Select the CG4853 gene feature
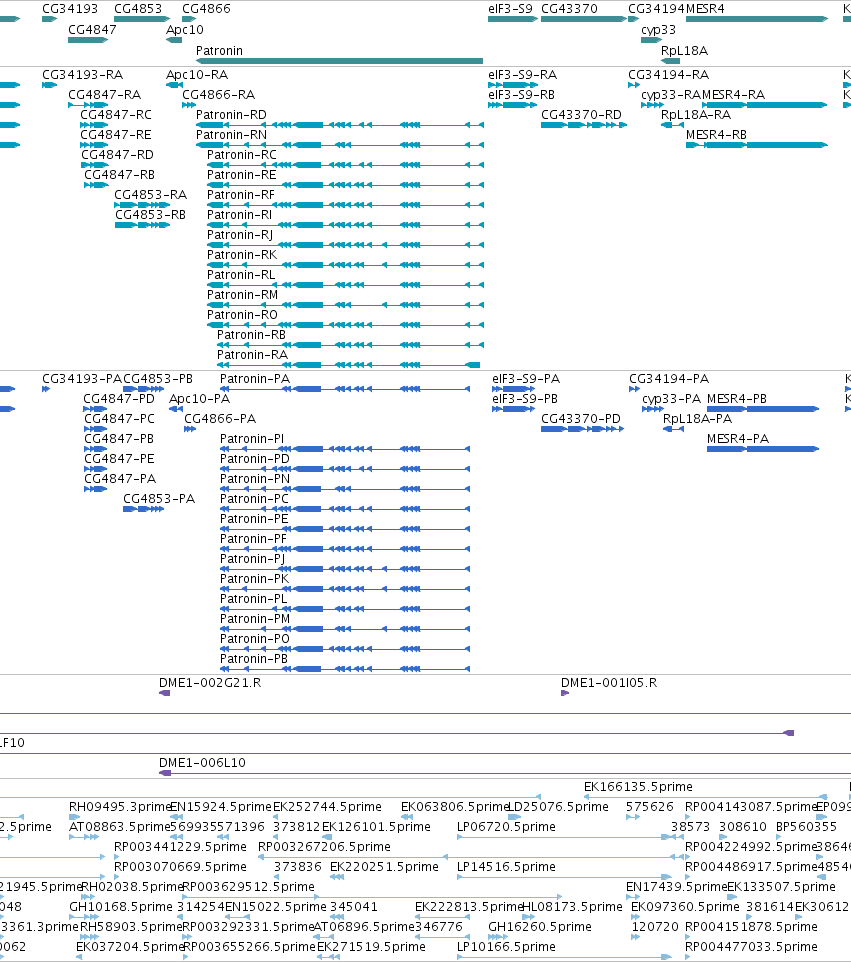Viewport: 851px width, 962px height. pyautogui.click(x=142, y=19)
